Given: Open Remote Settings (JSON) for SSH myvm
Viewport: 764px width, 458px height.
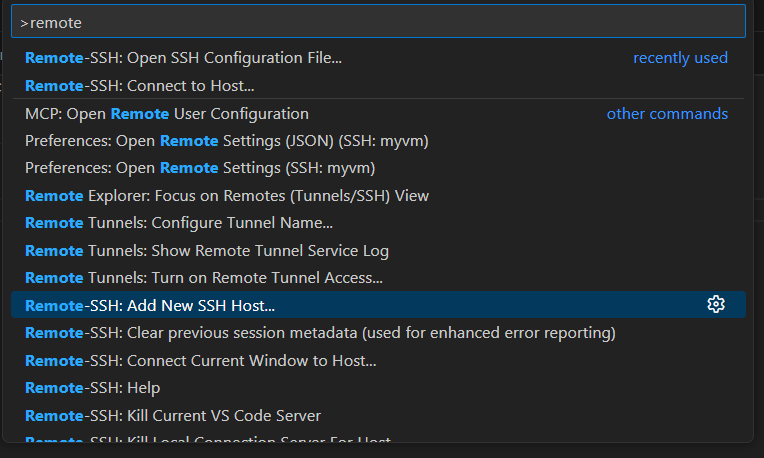Looking at the screenshot, I should point(227,141).
